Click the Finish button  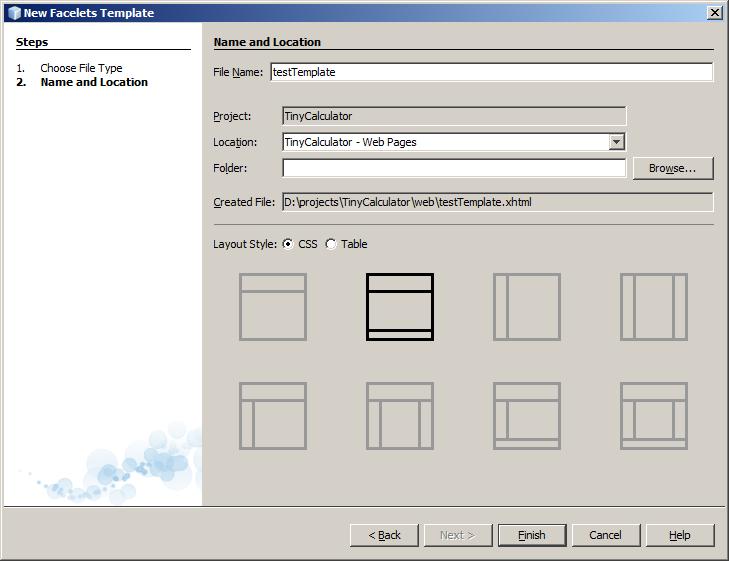(532, 535)
